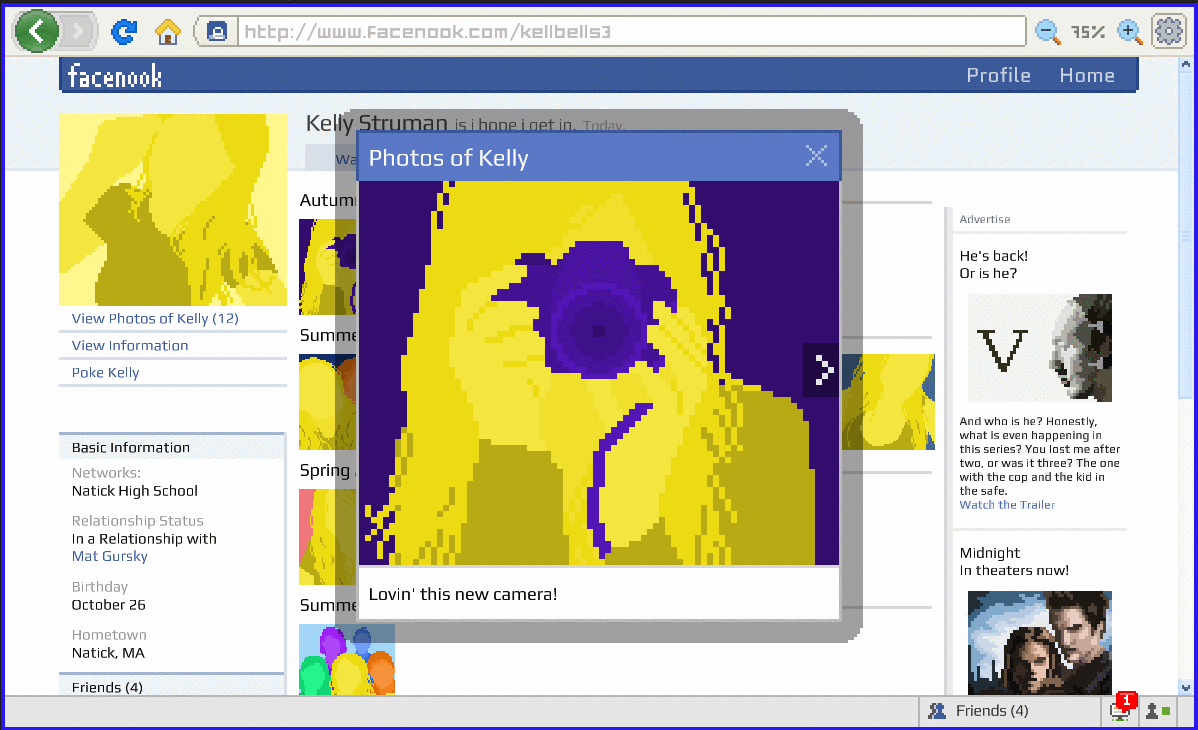Click the camera photo of Kelly
Image resolution: width=1198 pixels, height=730 pixels.
(598, 373)
